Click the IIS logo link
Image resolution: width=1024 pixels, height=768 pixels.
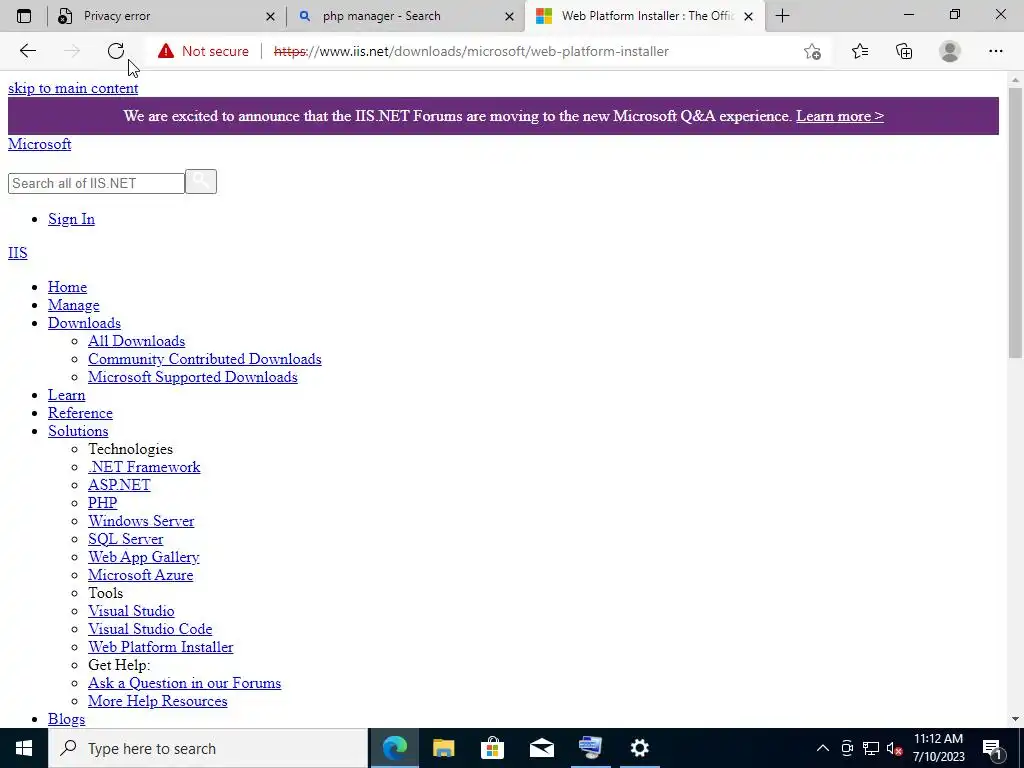tap(18, 253)
